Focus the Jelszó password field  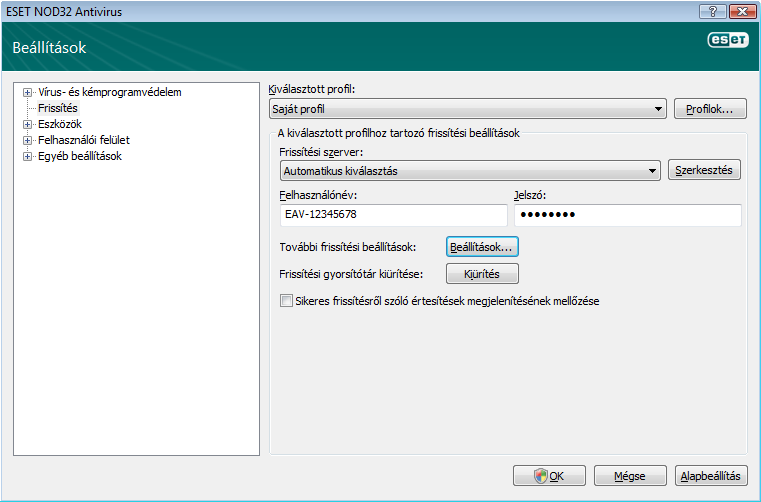pos(628,215)
